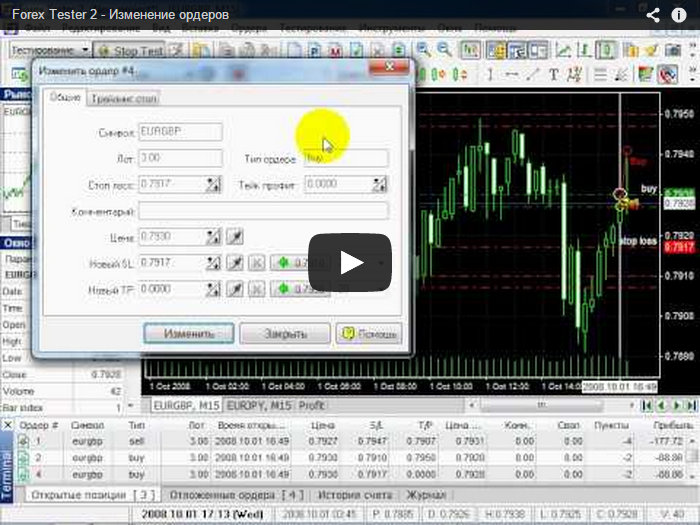Open the Журнал tab

coord(426,495)
